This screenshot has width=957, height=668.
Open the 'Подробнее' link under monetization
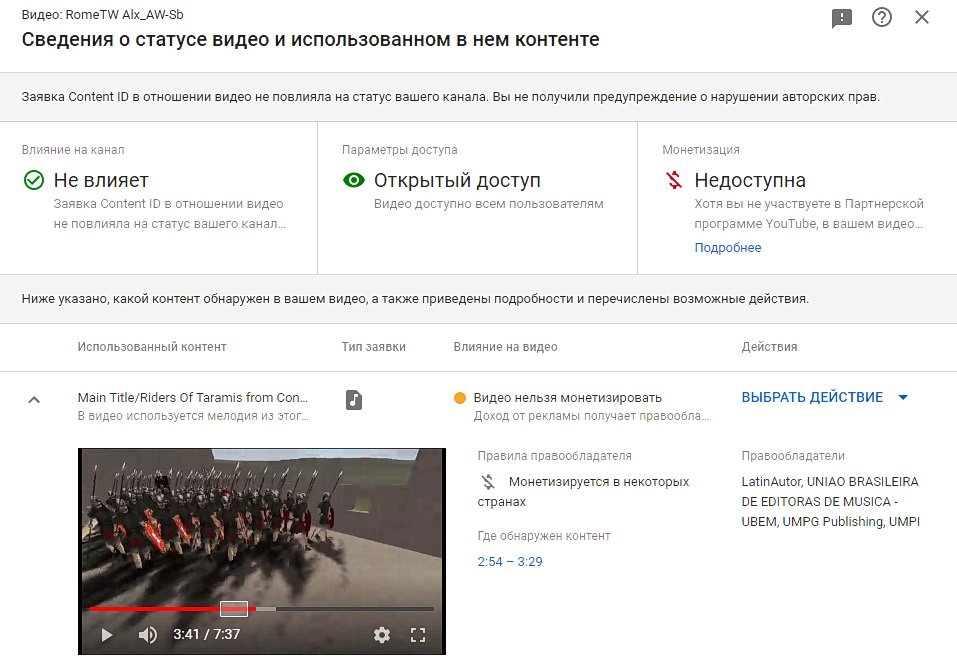pos(728,247)
